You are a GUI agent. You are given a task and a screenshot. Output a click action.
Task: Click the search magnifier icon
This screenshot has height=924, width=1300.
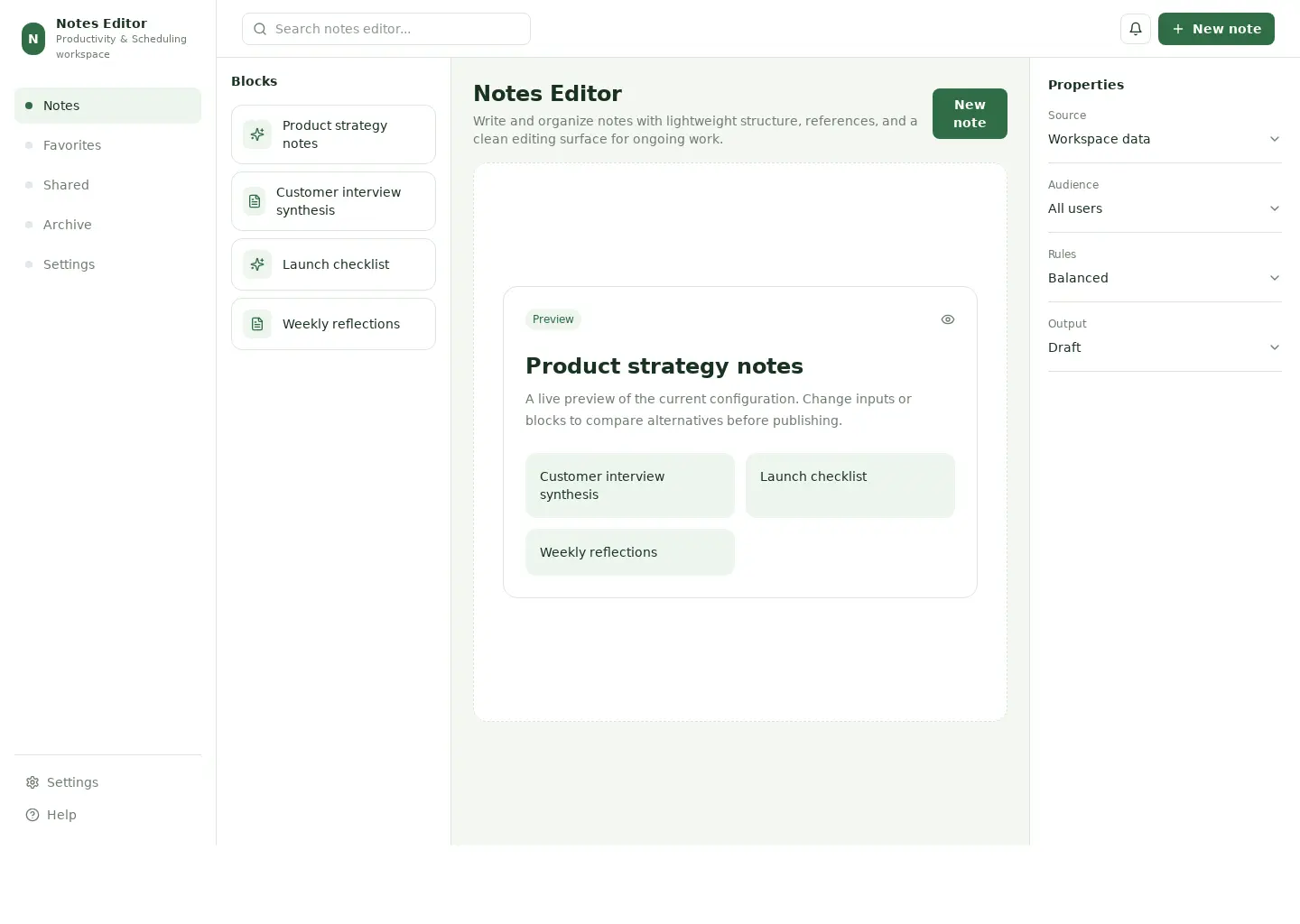(260, 29)
